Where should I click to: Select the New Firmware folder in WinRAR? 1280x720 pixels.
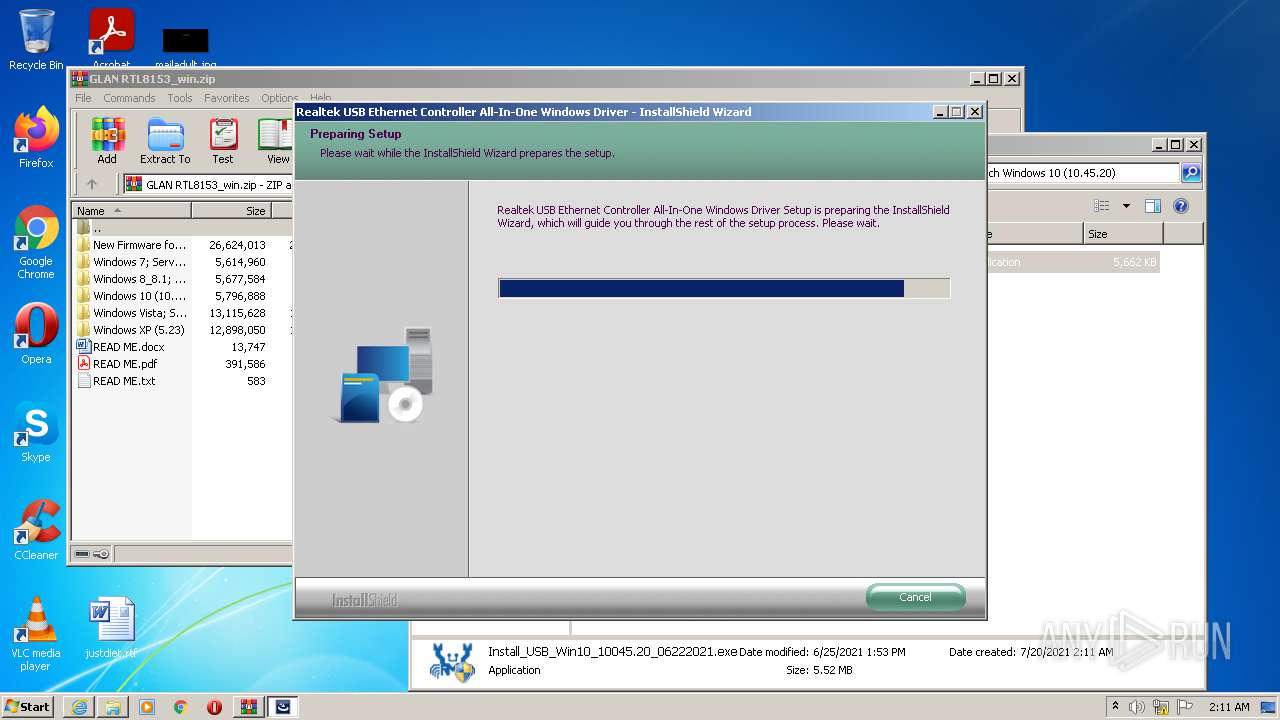click(x=182, y=245)
